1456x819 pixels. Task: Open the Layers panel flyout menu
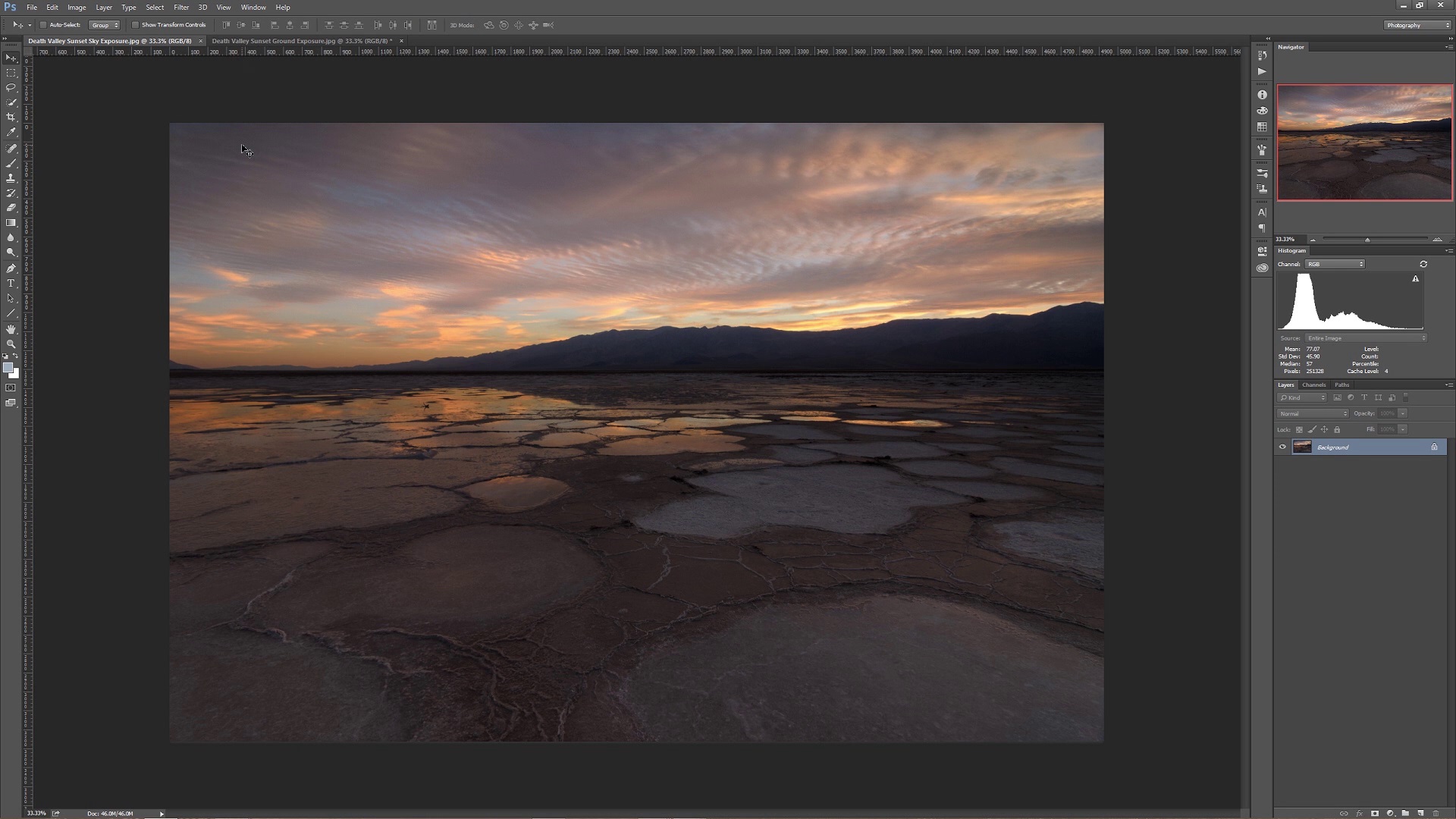click(1448, 385)
